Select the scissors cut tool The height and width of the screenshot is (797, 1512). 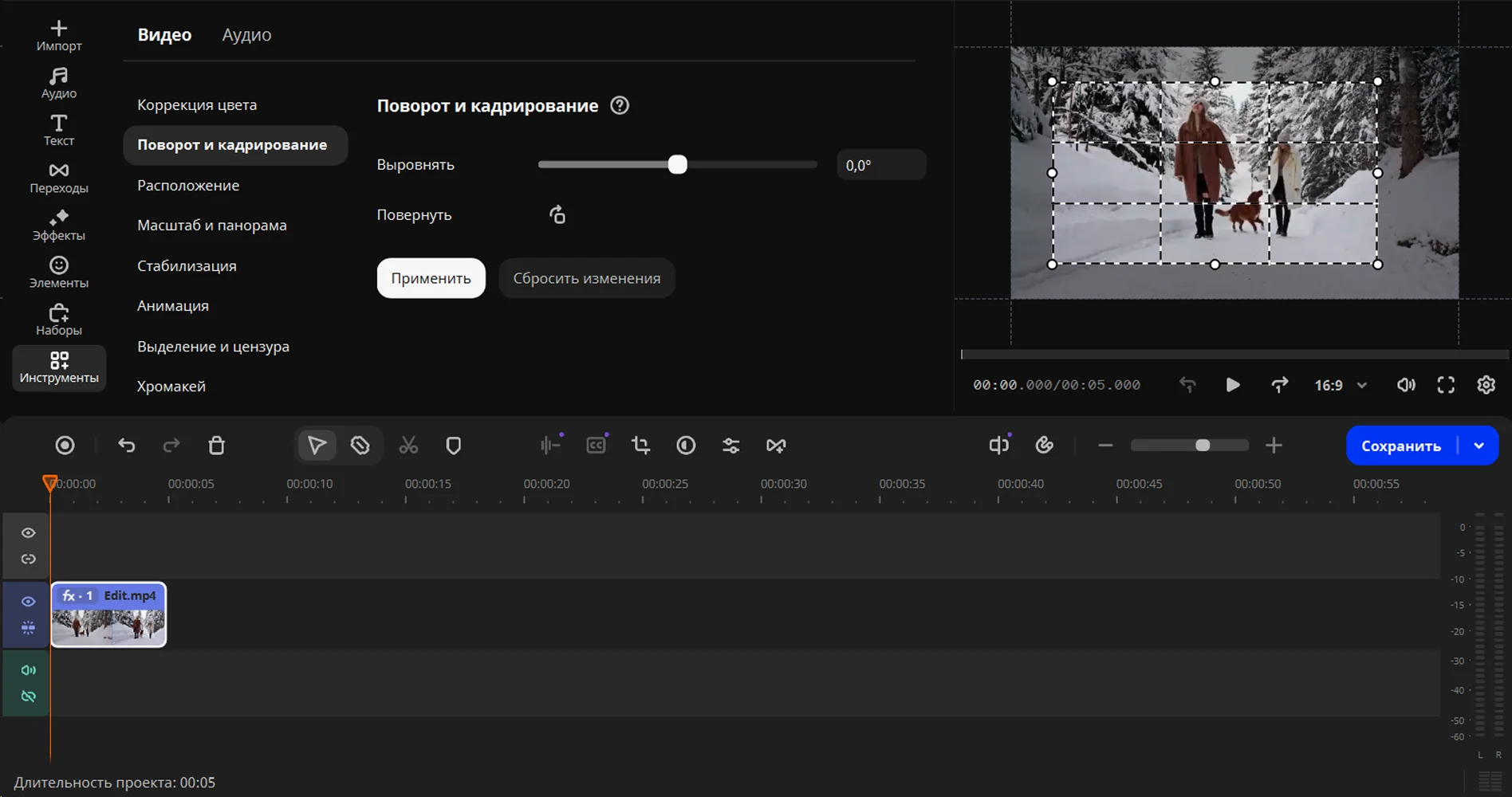pyautogui.click(x=408, y=446)
